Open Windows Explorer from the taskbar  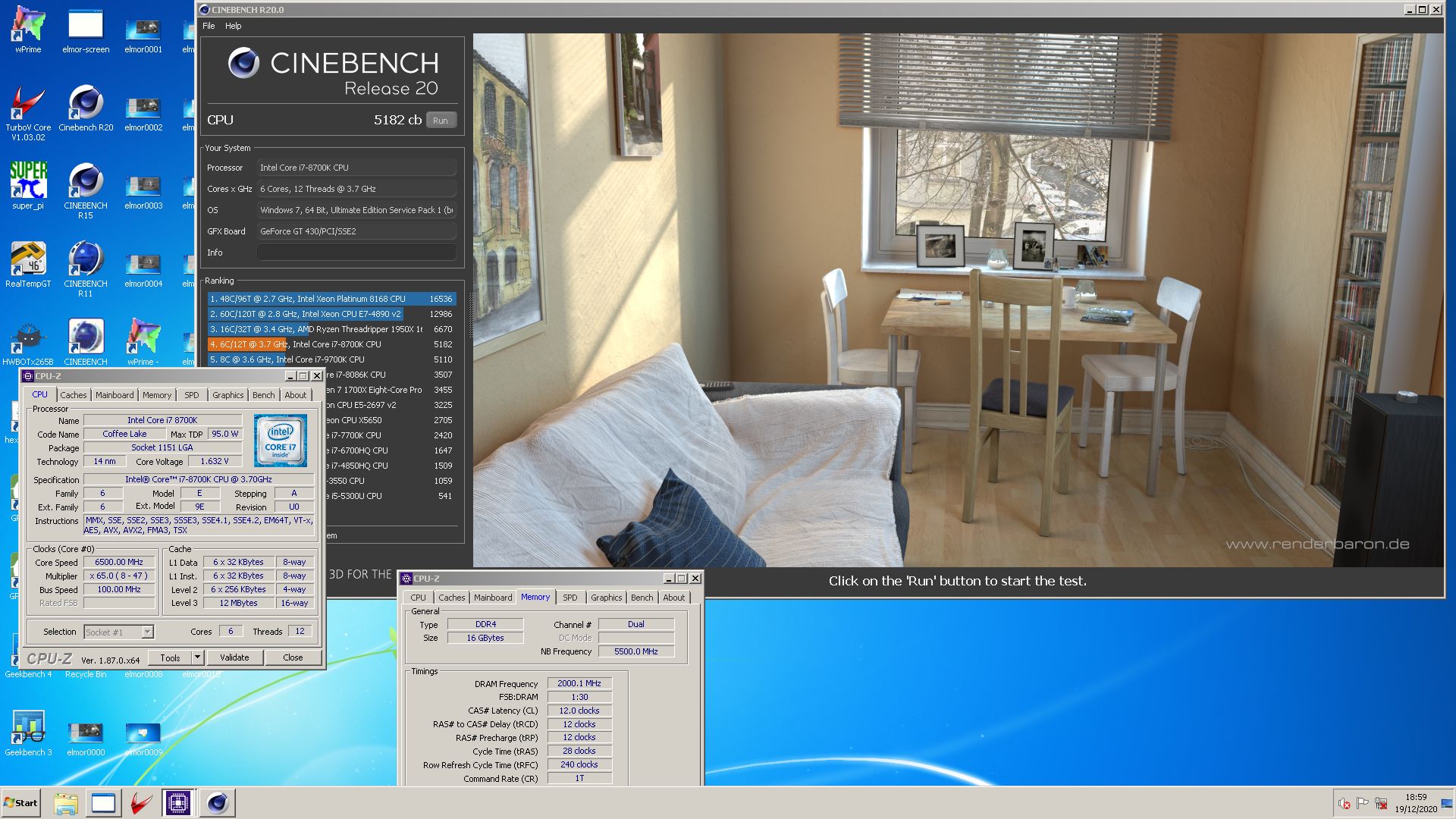point(66,803)
